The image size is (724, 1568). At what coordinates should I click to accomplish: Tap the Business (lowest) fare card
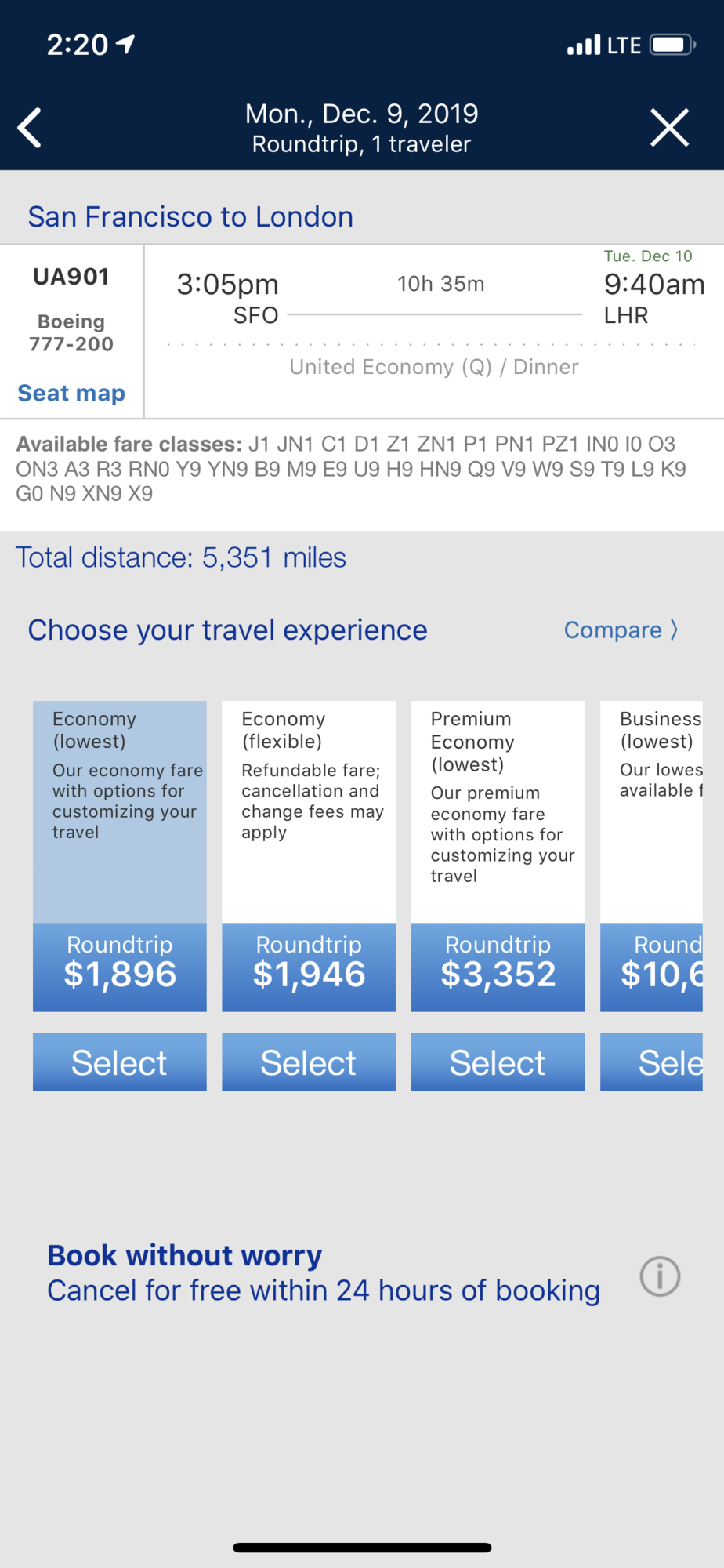[x=652, y=811]
